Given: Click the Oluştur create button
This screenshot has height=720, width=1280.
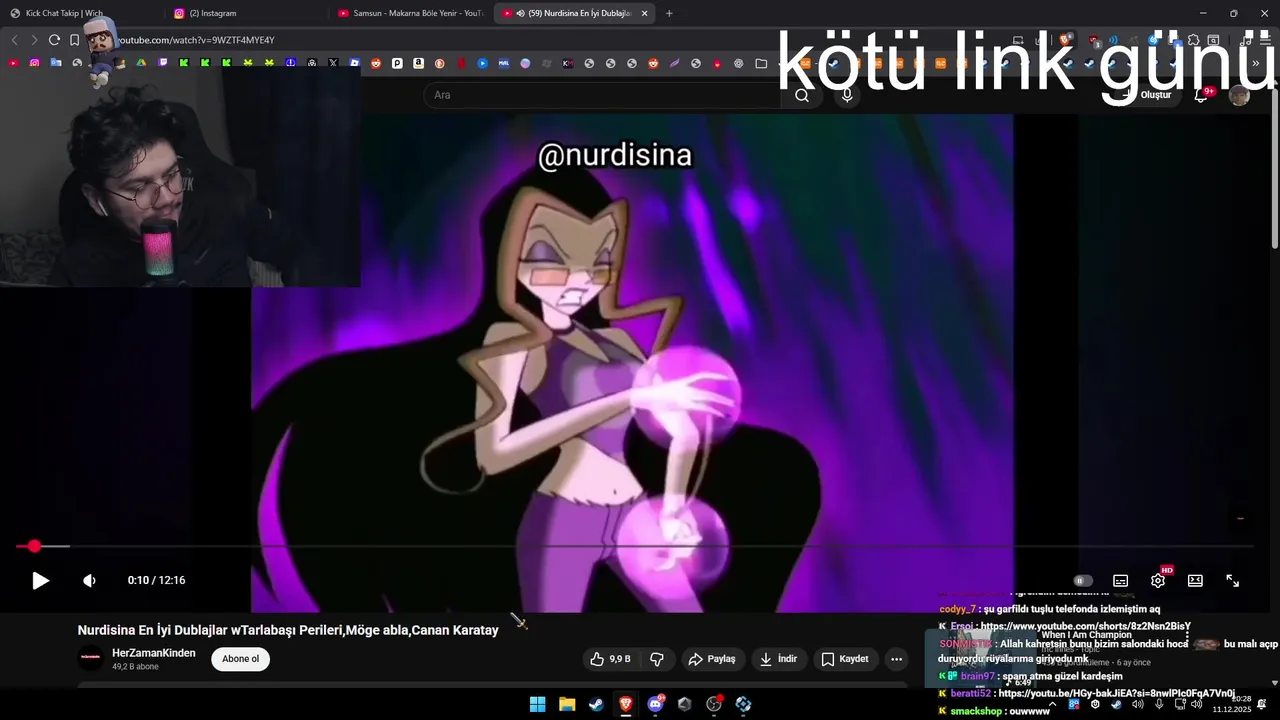Looking at the screenshot, I should click(1147, 95).
